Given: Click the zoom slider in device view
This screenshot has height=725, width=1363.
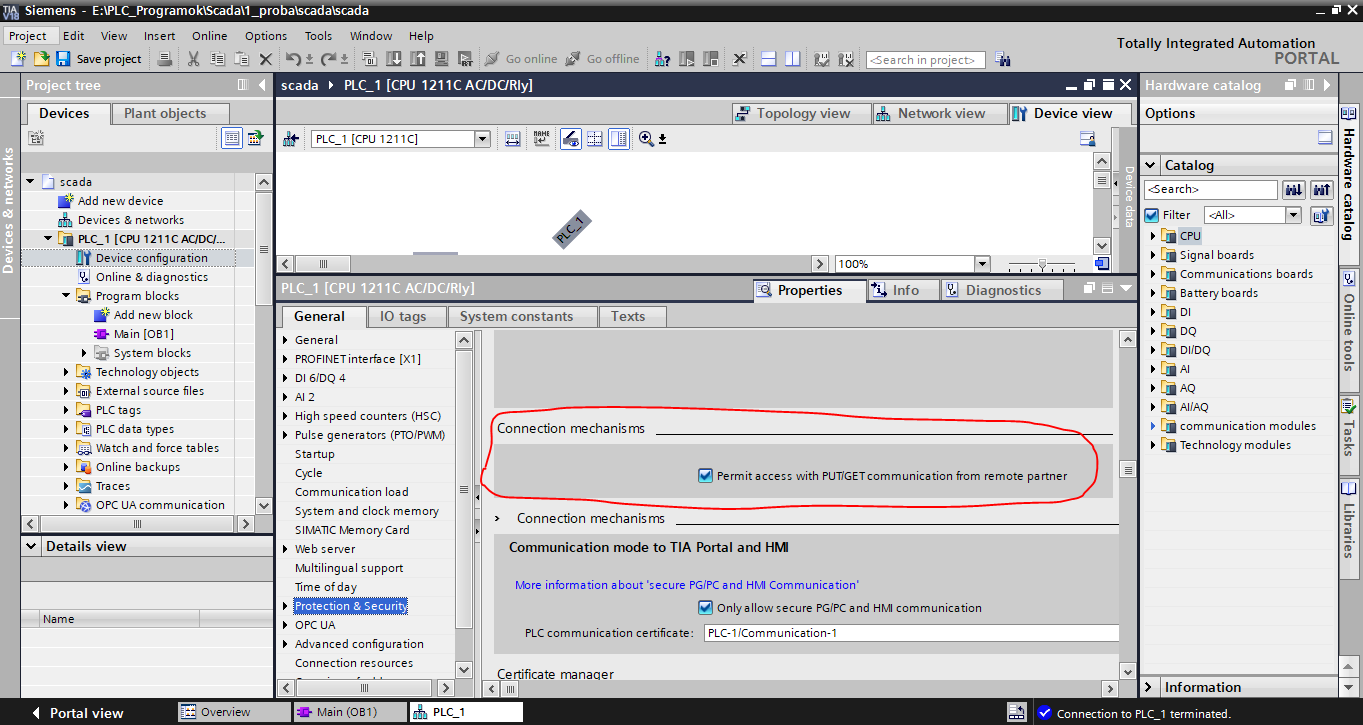Looking at the screenshot, I should coord(1043,264).
